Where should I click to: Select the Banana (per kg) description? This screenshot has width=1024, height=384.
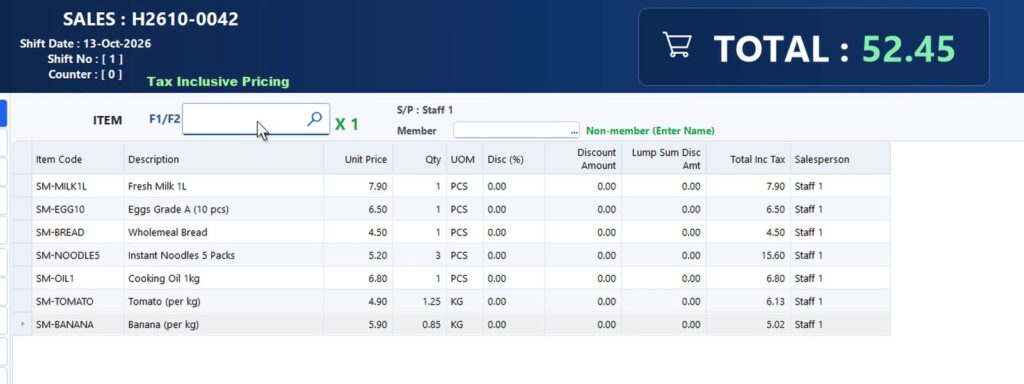(223, 324)
